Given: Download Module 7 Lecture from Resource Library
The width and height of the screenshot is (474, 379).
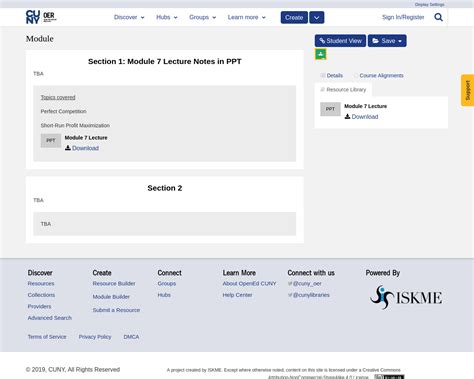Looking at the screenshot, I should (x=361, y=117).
